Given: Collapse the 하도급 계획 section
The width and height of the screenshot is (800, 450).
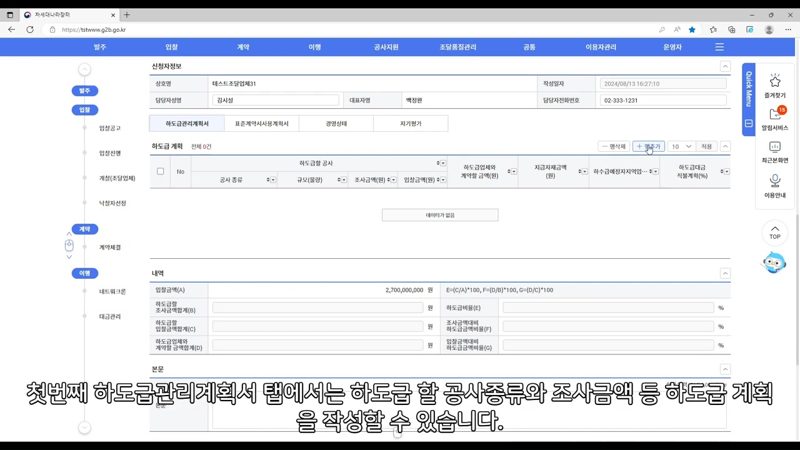Looking at the screenshot, I should pos(725,146).
